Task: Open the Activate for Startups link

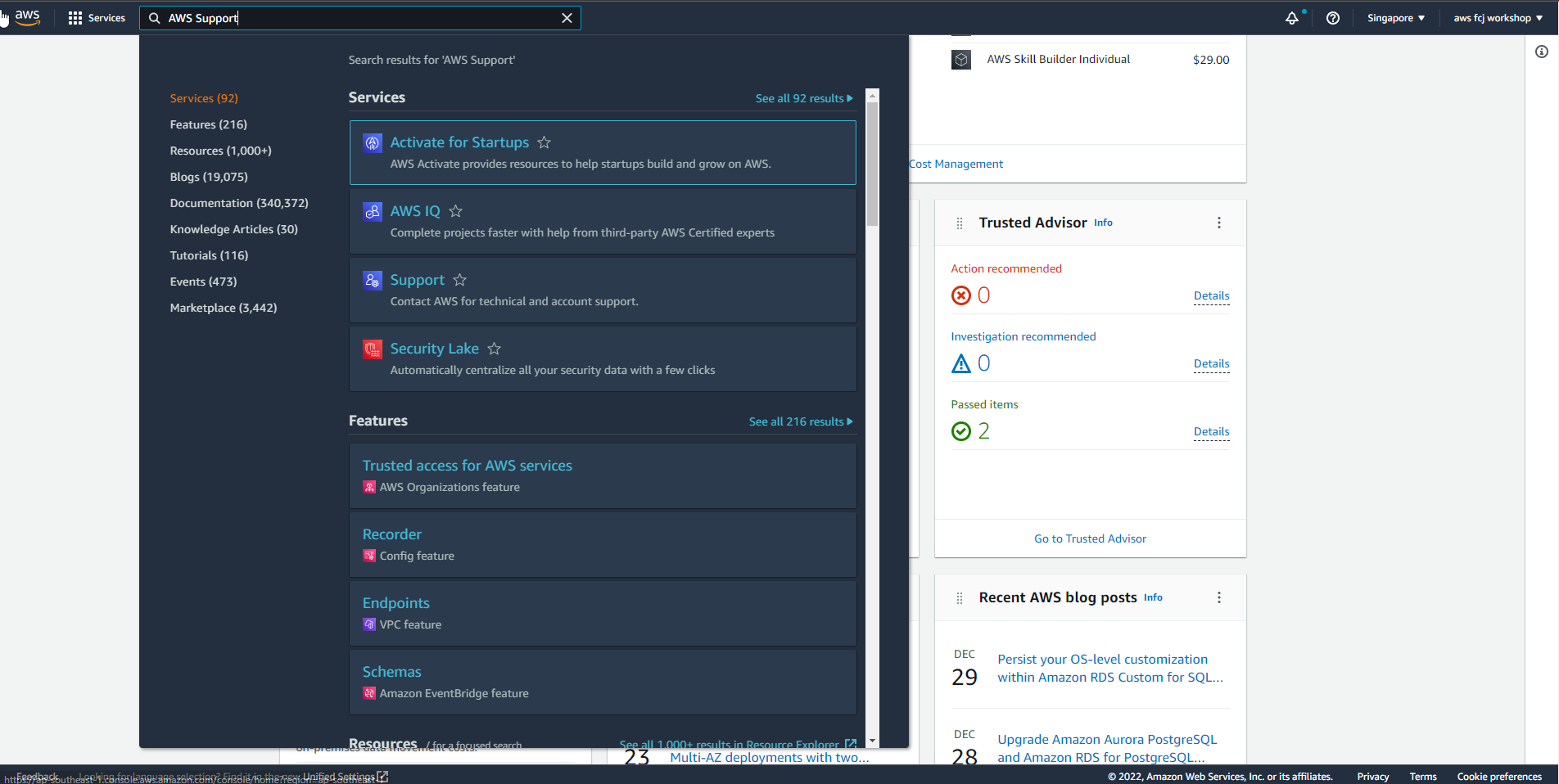Action: point(459,142)
